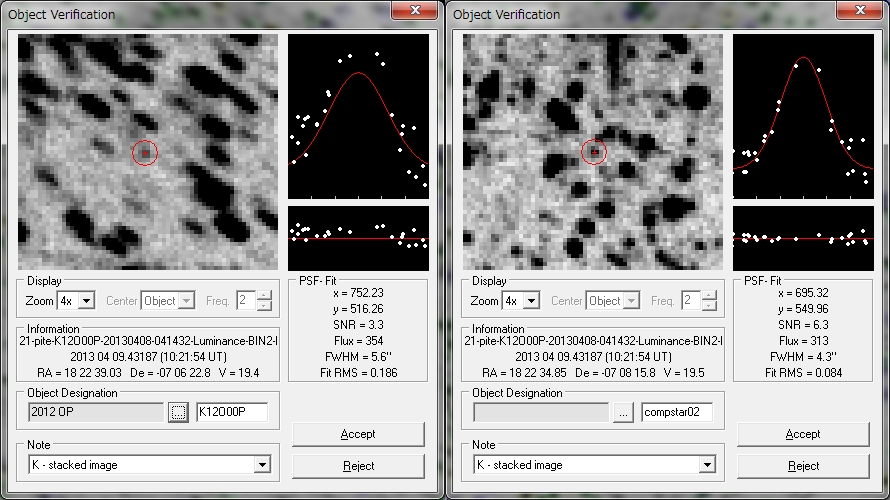Expand Note dropdown in right dialog
Viewport: 890px width, 500px height.
click(708, 465)
